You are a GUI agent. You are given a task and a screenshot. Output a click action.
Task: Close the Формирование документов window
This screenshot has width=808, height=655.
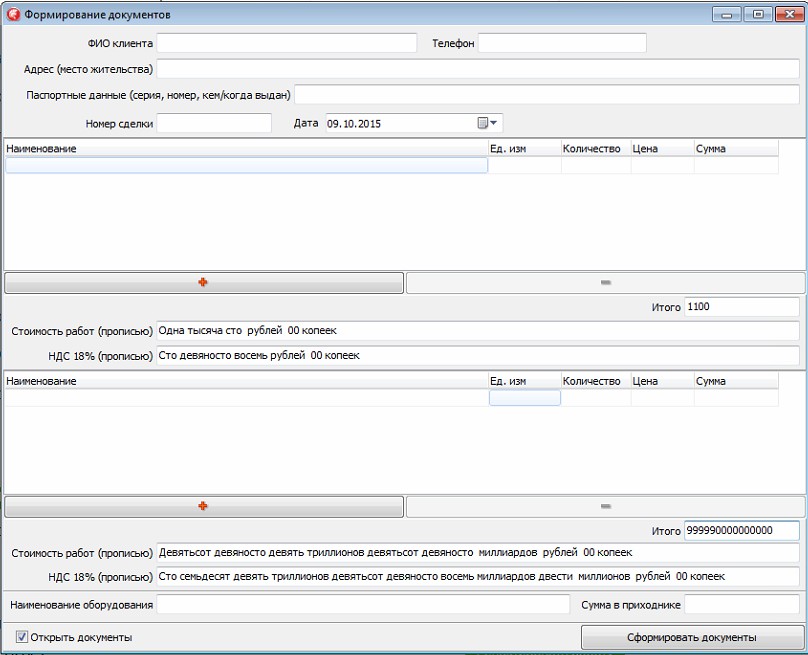point(789,14)
